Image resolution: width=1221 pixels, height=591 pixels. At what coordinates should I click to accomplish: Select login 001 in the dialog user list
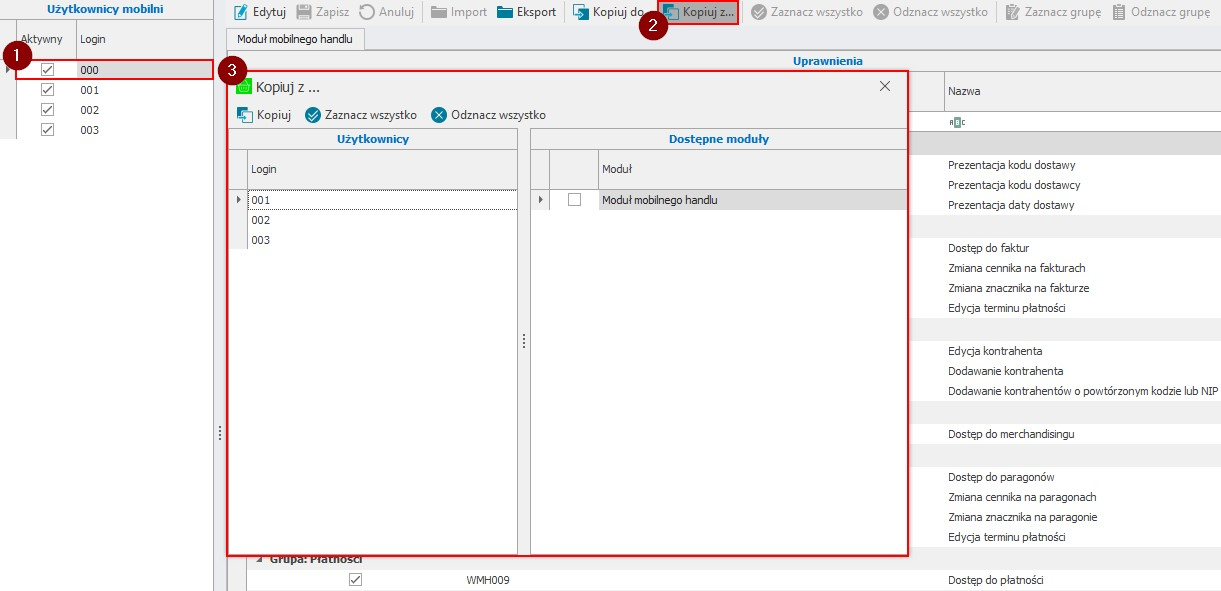382,200
